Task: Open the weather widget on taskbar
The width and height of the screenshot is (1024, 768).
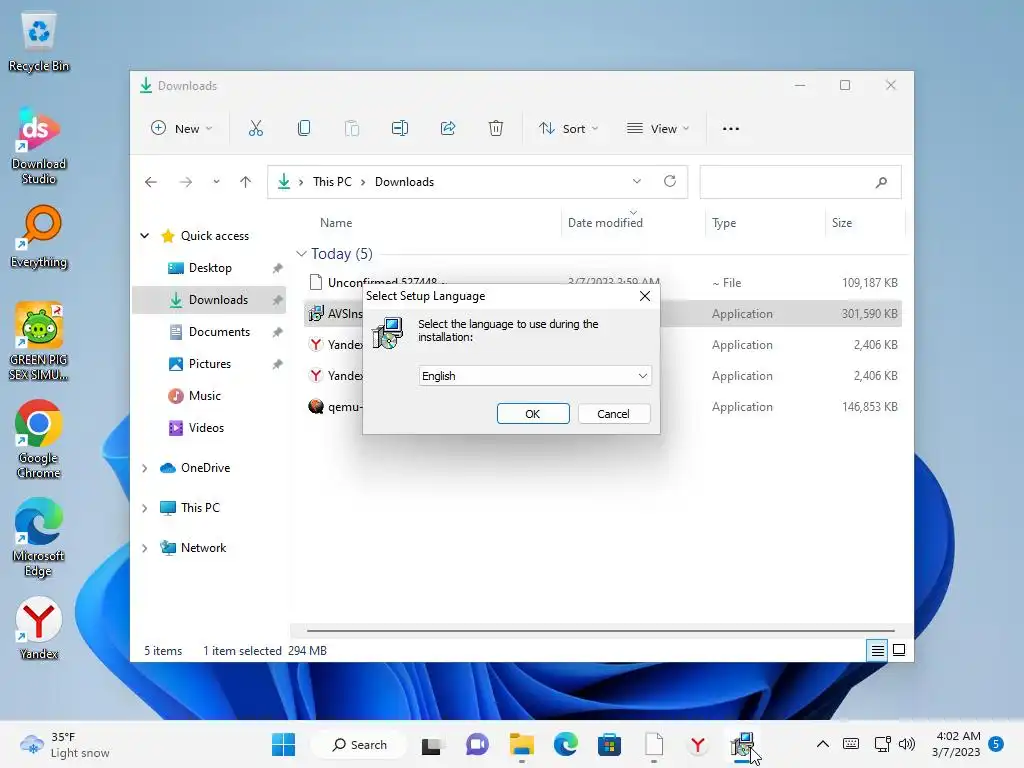Action: (64, 744)
